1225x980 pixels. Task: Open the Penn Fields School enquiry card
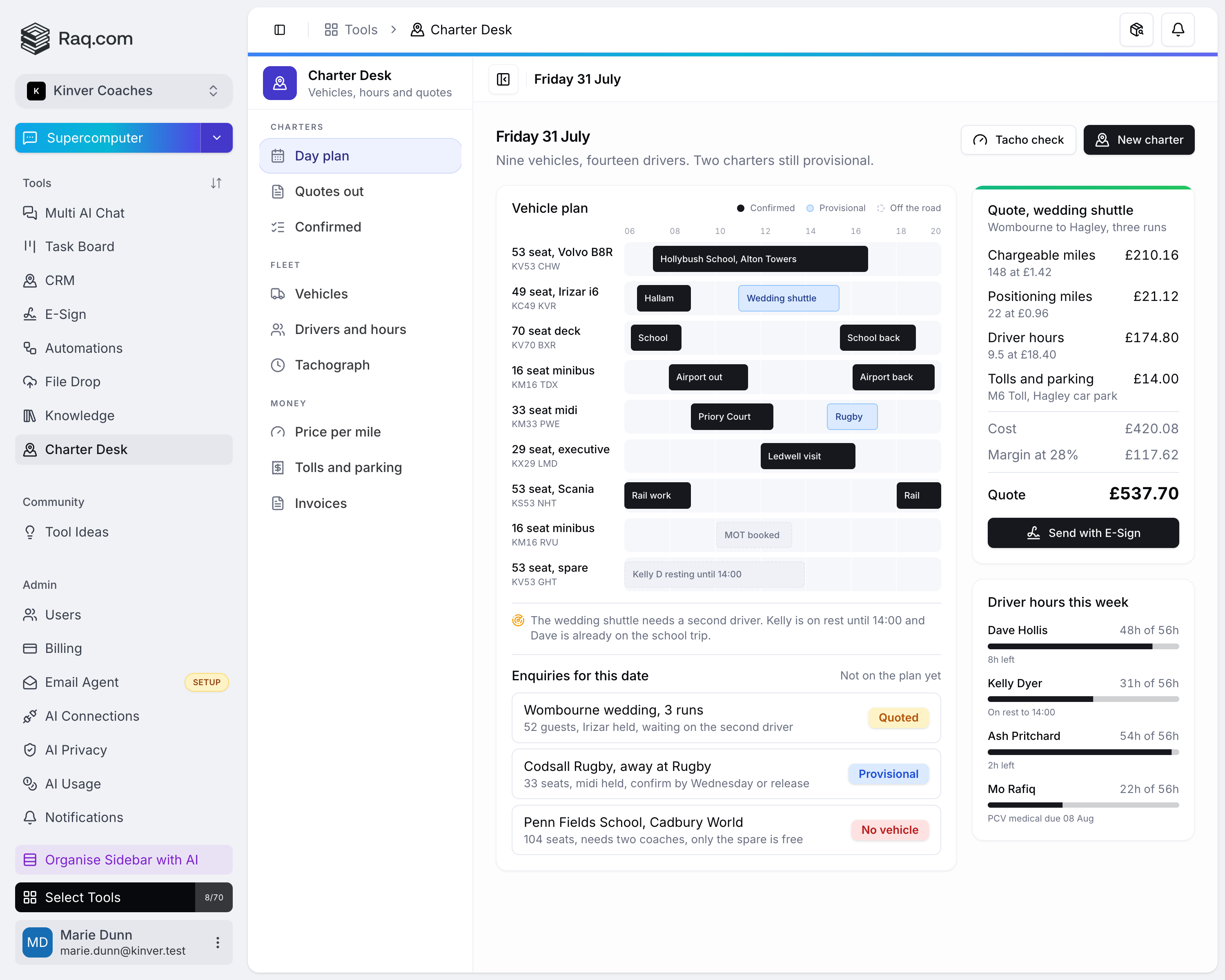tap(726, 830)
